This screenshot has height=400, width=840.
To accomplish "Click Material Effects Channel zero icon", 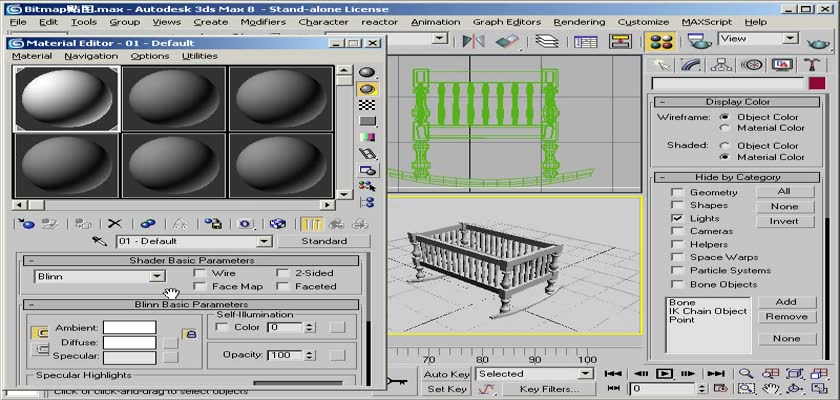I will (245, 223).
